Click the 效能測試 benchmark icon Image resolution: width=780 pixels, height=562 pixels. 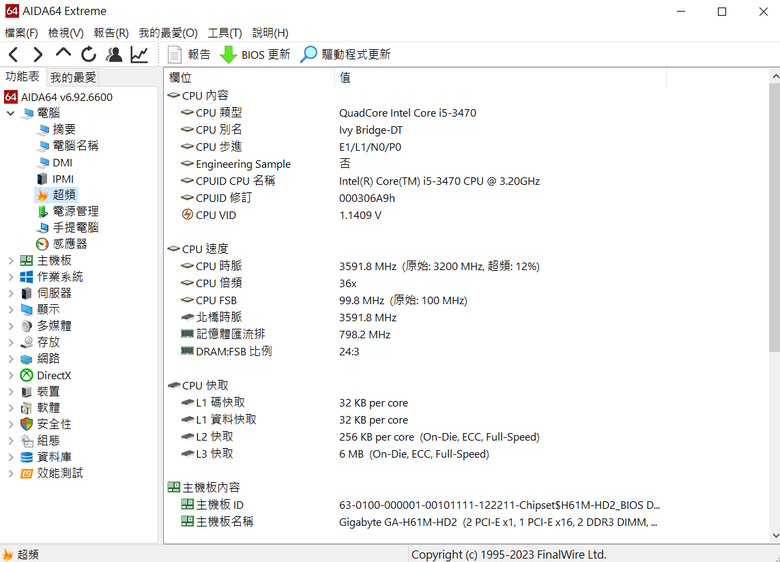pyautogui.click(x=26, y=473)
